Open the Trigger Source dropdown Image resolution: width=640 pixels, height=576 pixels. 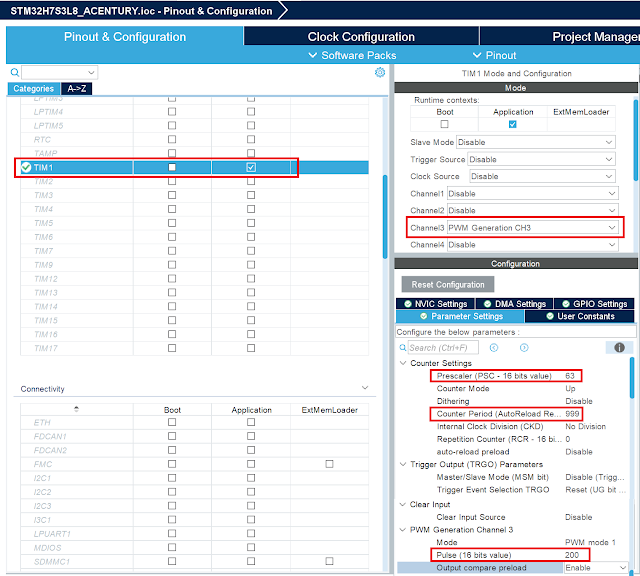tap(541, 159)
